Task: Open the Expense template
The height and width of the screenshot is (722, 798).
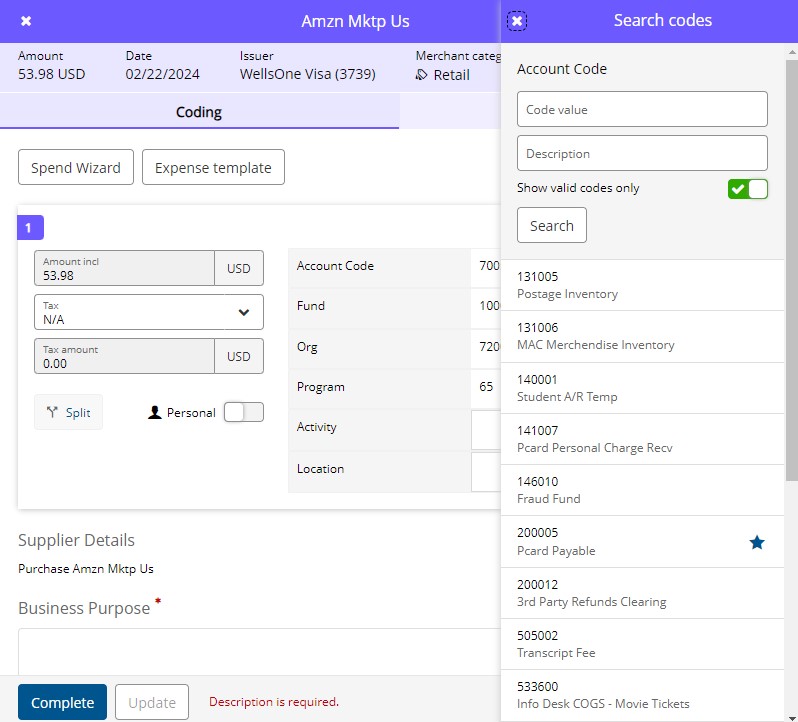Action: point(213,168)
